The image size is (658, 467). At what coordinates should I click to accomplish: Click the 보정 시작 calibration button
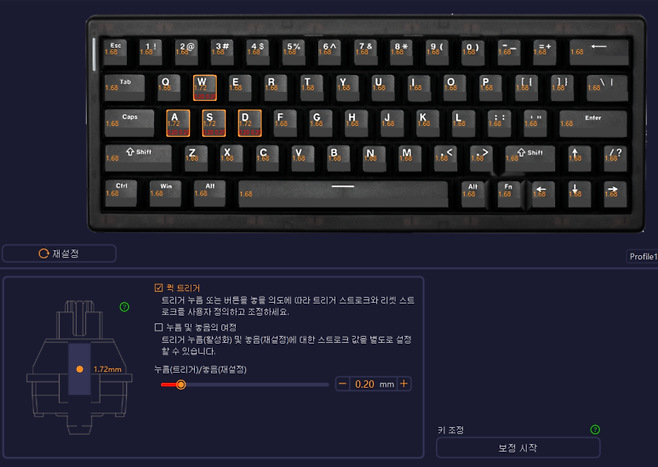[518, 448]
